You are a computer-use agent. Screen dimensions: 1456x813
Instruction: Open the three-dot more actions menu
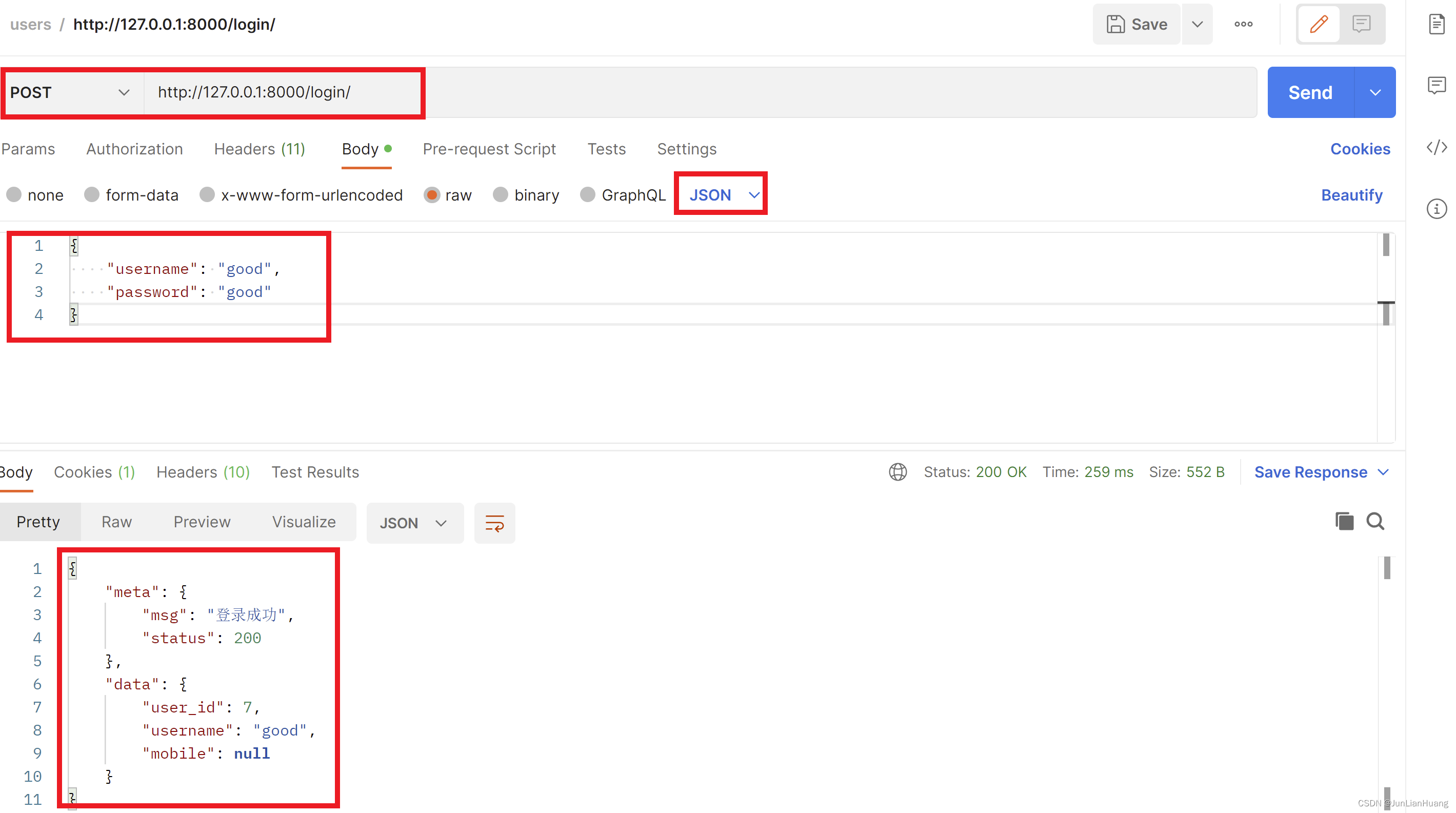(1243, 24)
